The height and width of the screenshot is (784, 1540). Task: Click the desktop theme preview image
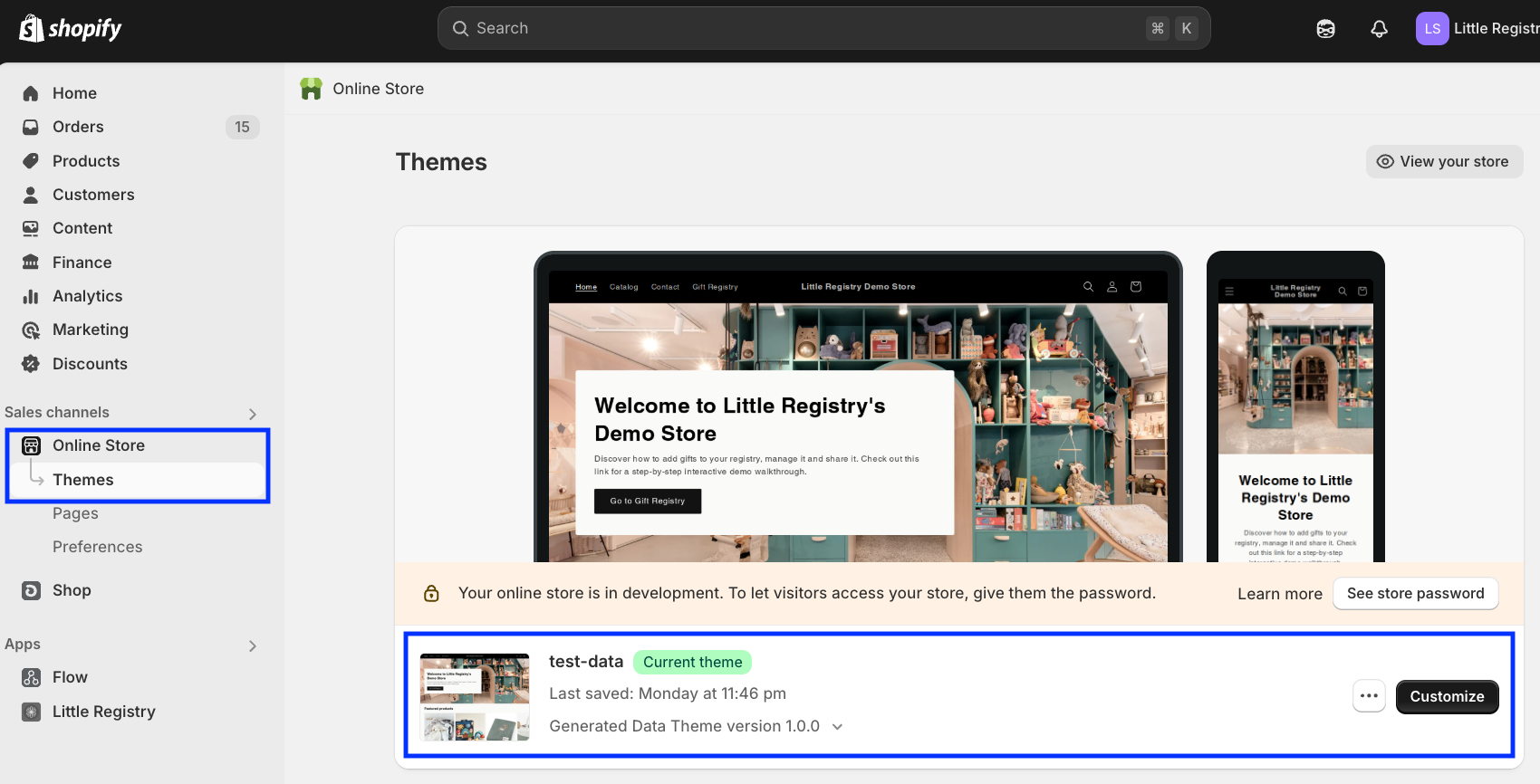(858, 407)
